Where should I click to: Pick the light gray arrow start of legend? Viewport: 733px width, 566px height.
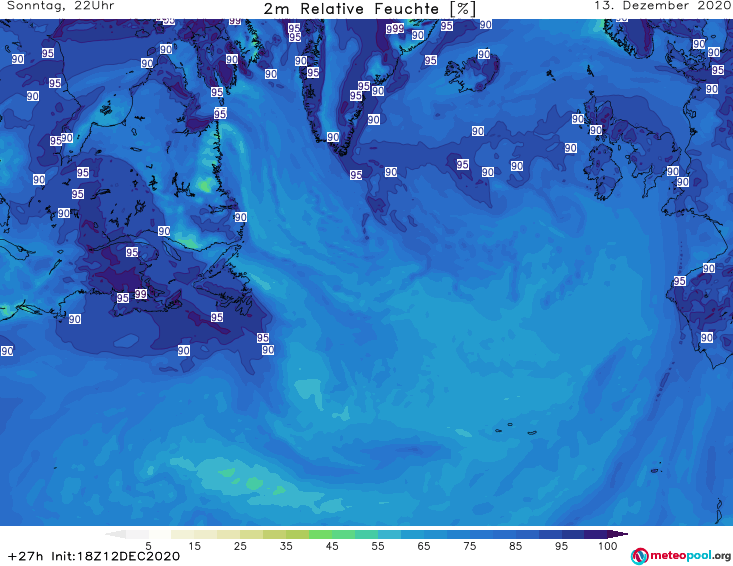(x=116, y=534)
